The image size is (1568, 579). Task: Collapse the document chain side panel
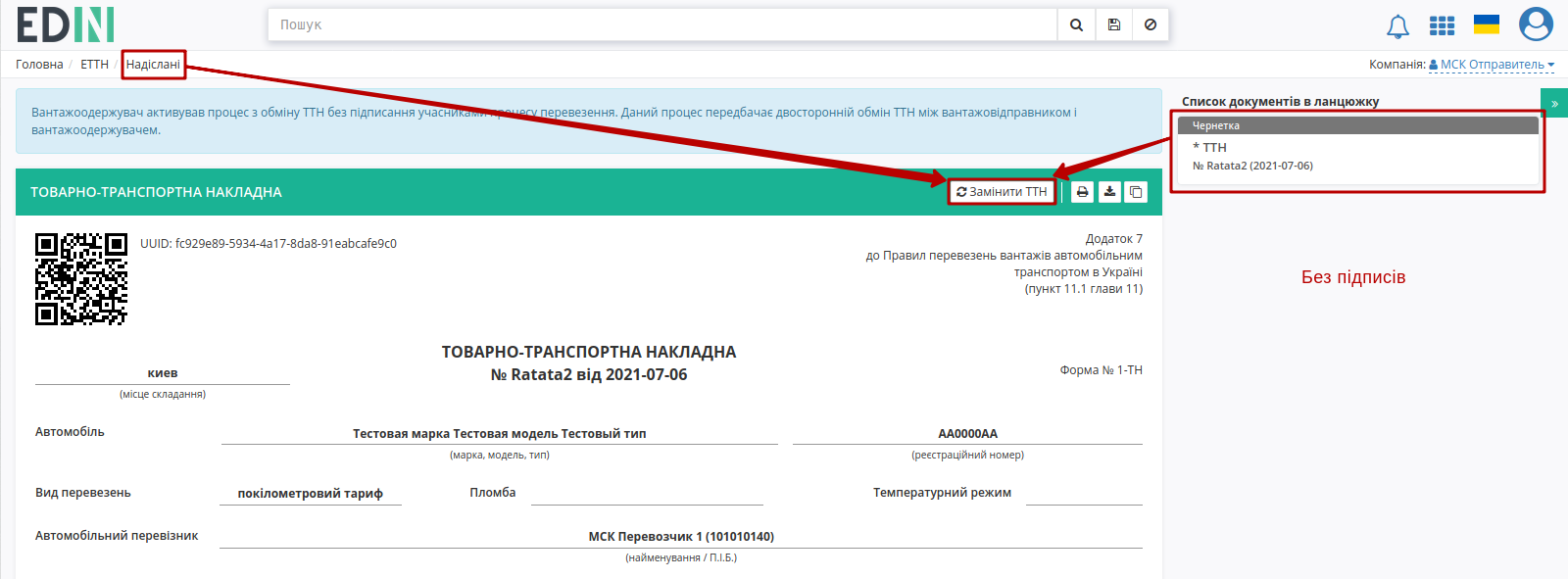[x=1554, y=103]
